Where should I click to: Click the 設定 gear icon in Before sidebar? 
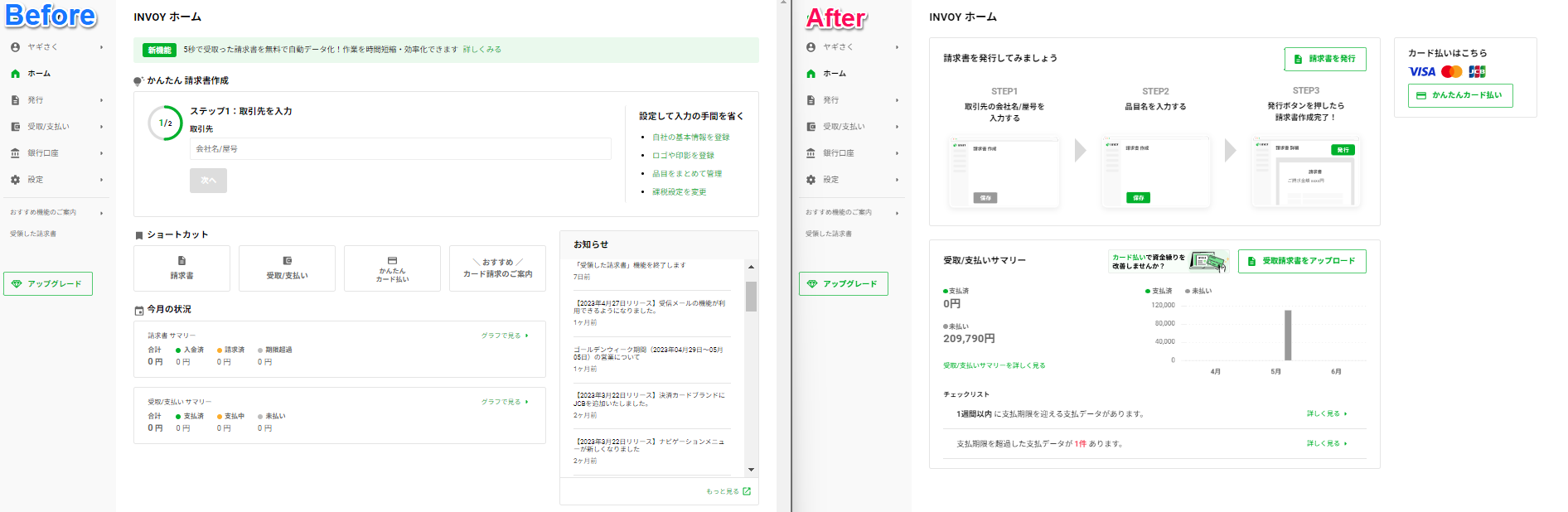click(15, 180)
